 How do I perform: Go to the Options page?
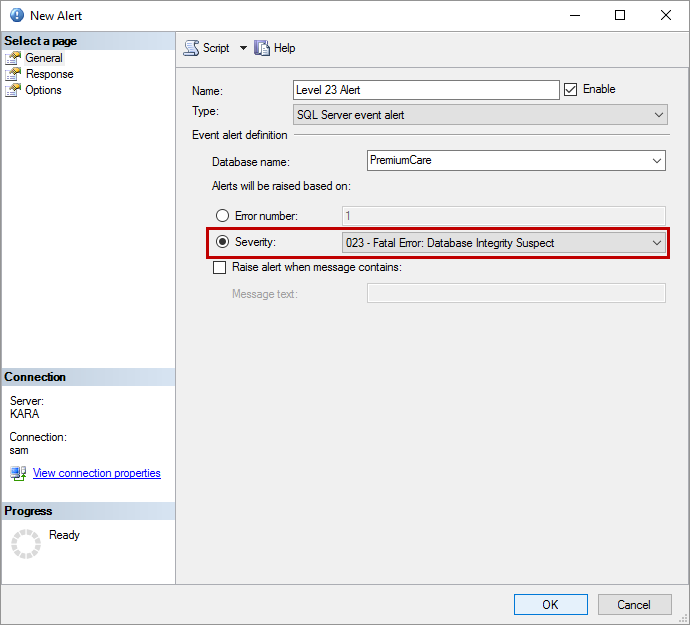click(x=43, y=90)
